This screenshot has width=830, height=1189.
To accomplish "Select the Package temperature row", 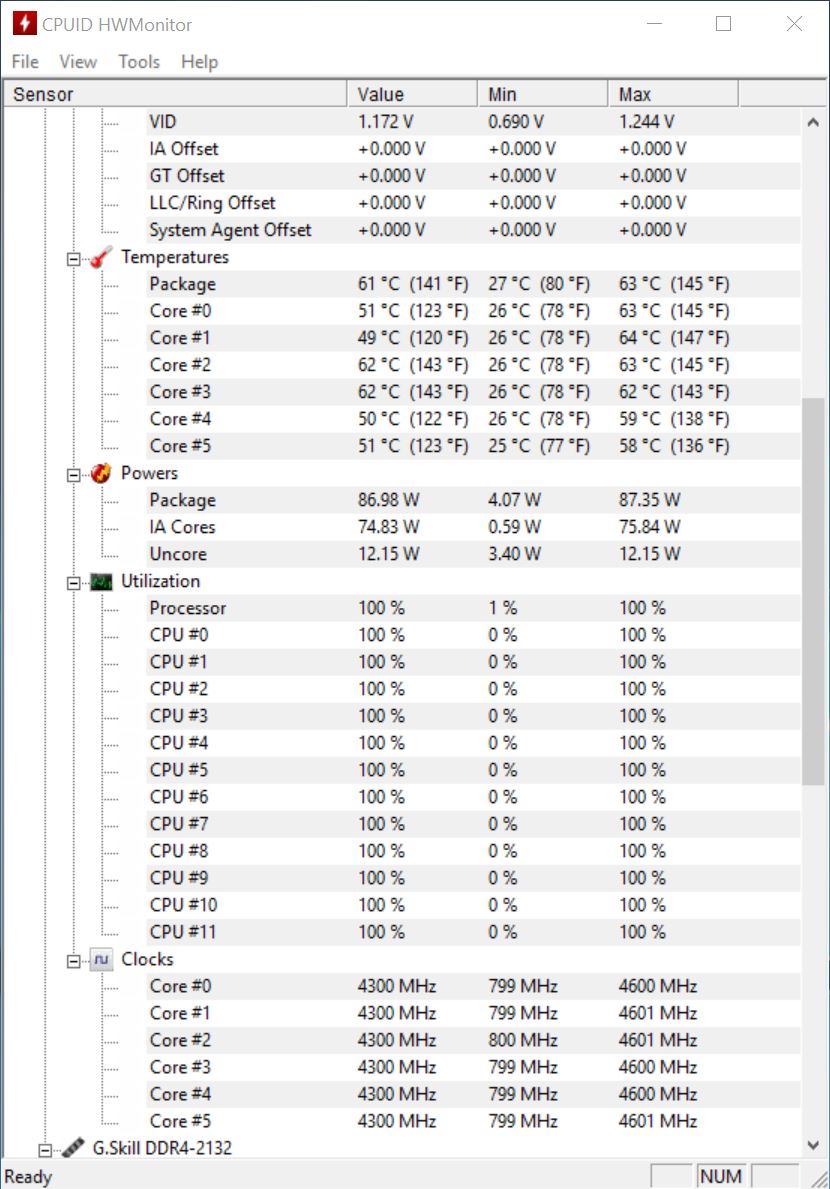I will tap(182, 284).
